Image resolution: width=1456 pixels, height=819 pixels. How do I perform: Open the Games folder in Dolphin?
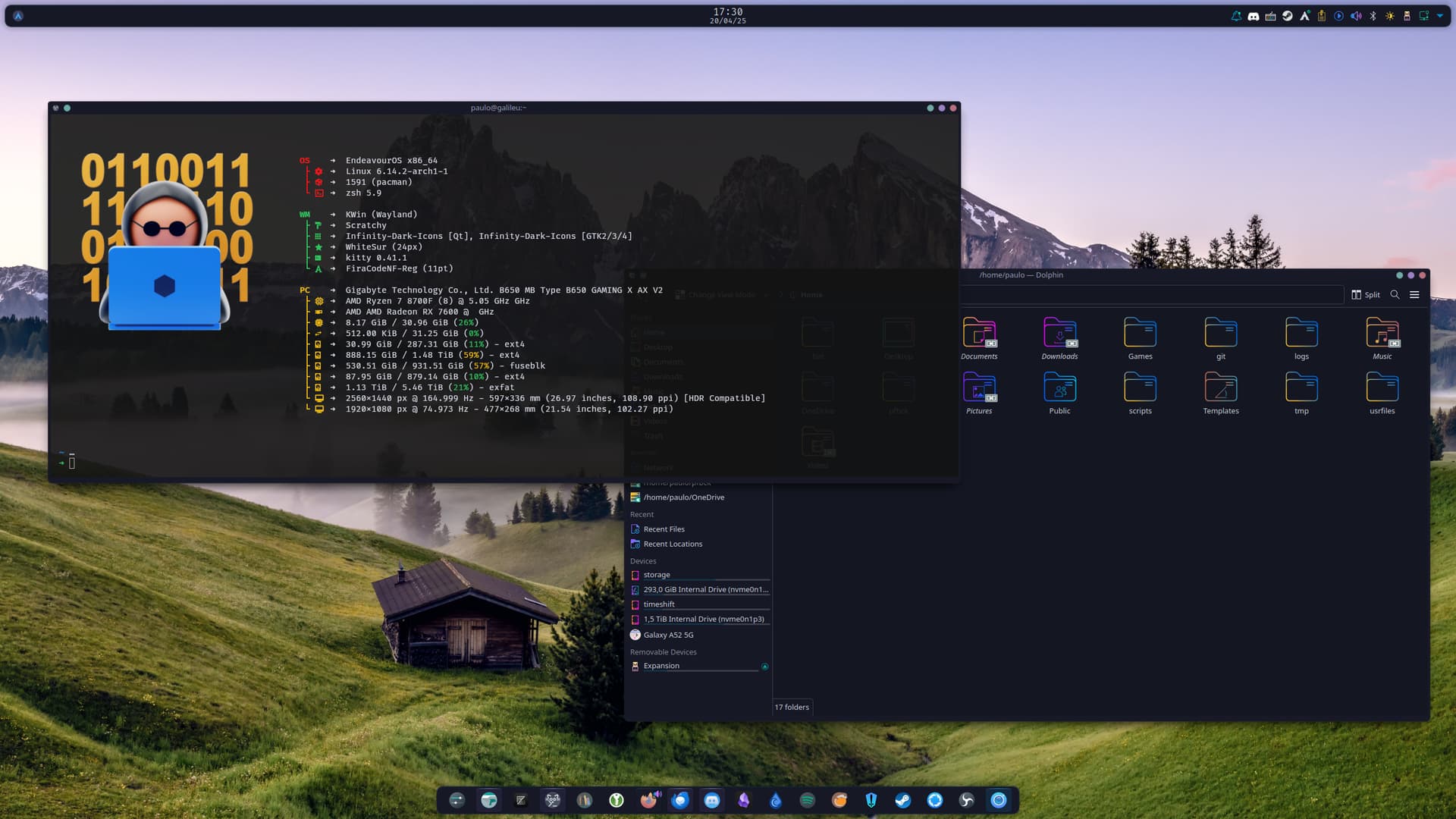1140,338
